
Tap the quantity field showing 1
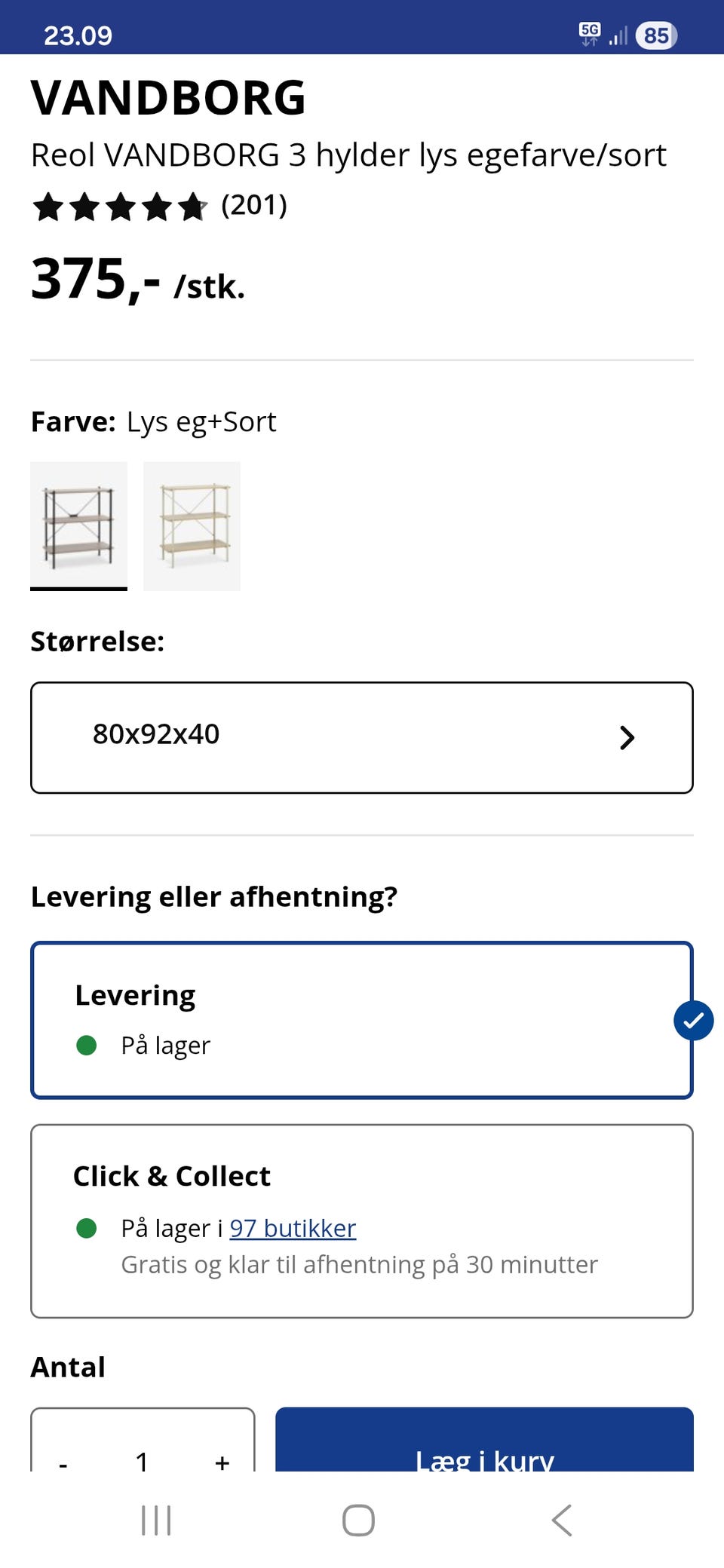click(x=142, y=1461)
